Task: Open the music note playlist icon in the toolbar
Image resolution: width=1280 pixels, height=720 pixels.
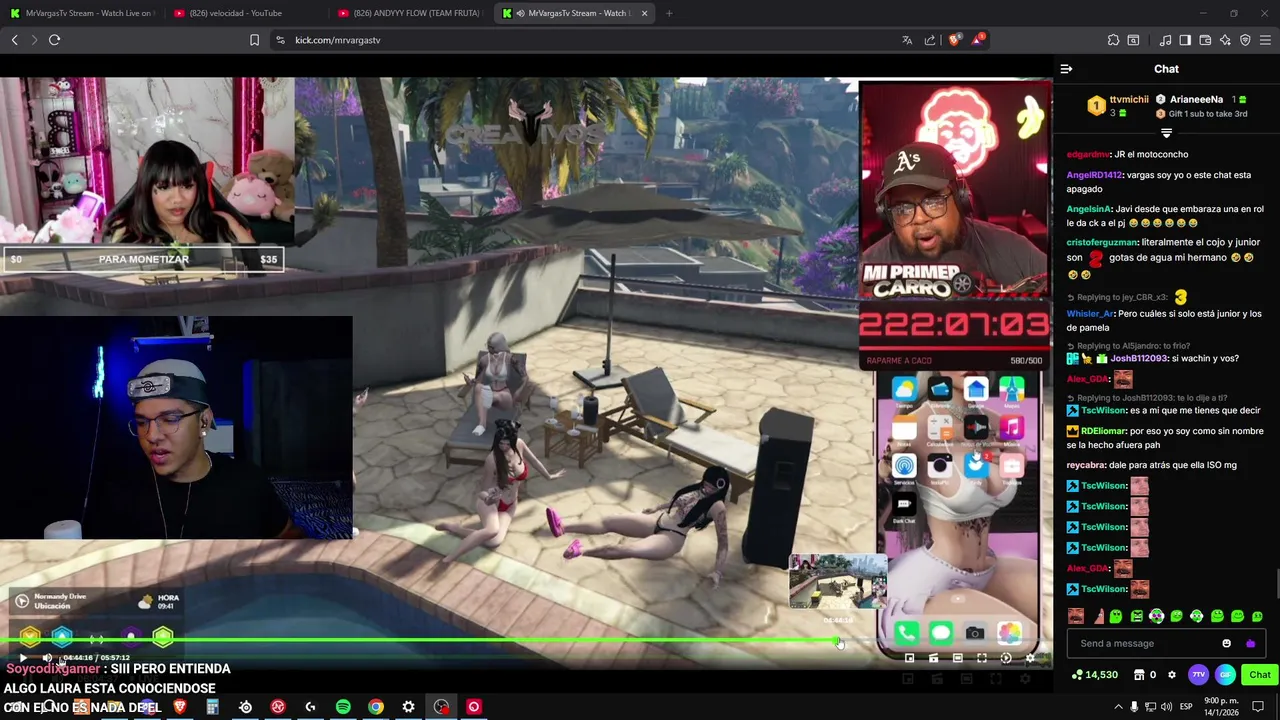Action: click(1165, 40)
